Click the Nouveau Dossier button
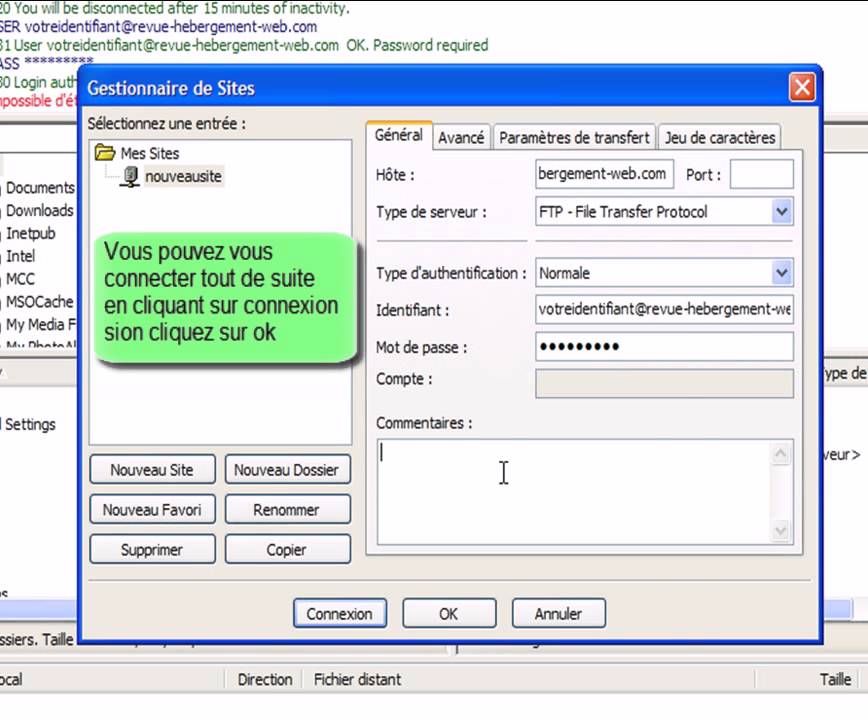The image size is (868, 720). [x=287, y=469]
